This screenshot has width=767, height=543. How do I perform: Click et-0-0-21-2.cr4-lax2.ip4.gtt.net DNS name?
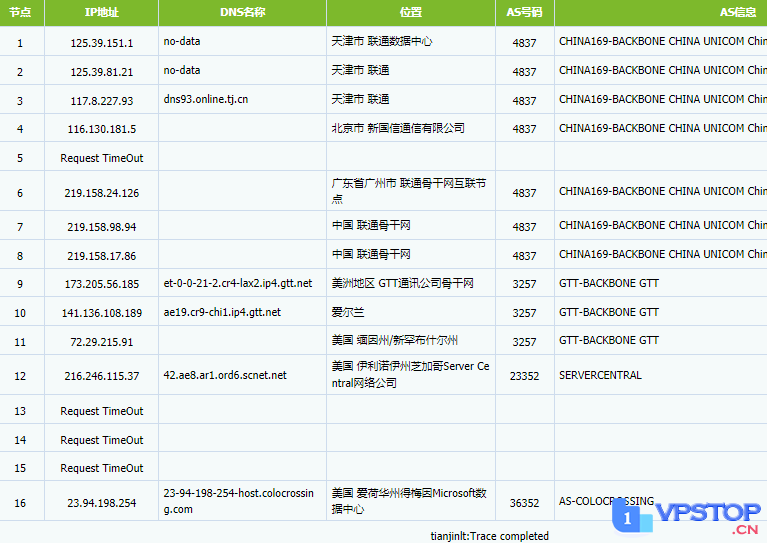(238, 283)
